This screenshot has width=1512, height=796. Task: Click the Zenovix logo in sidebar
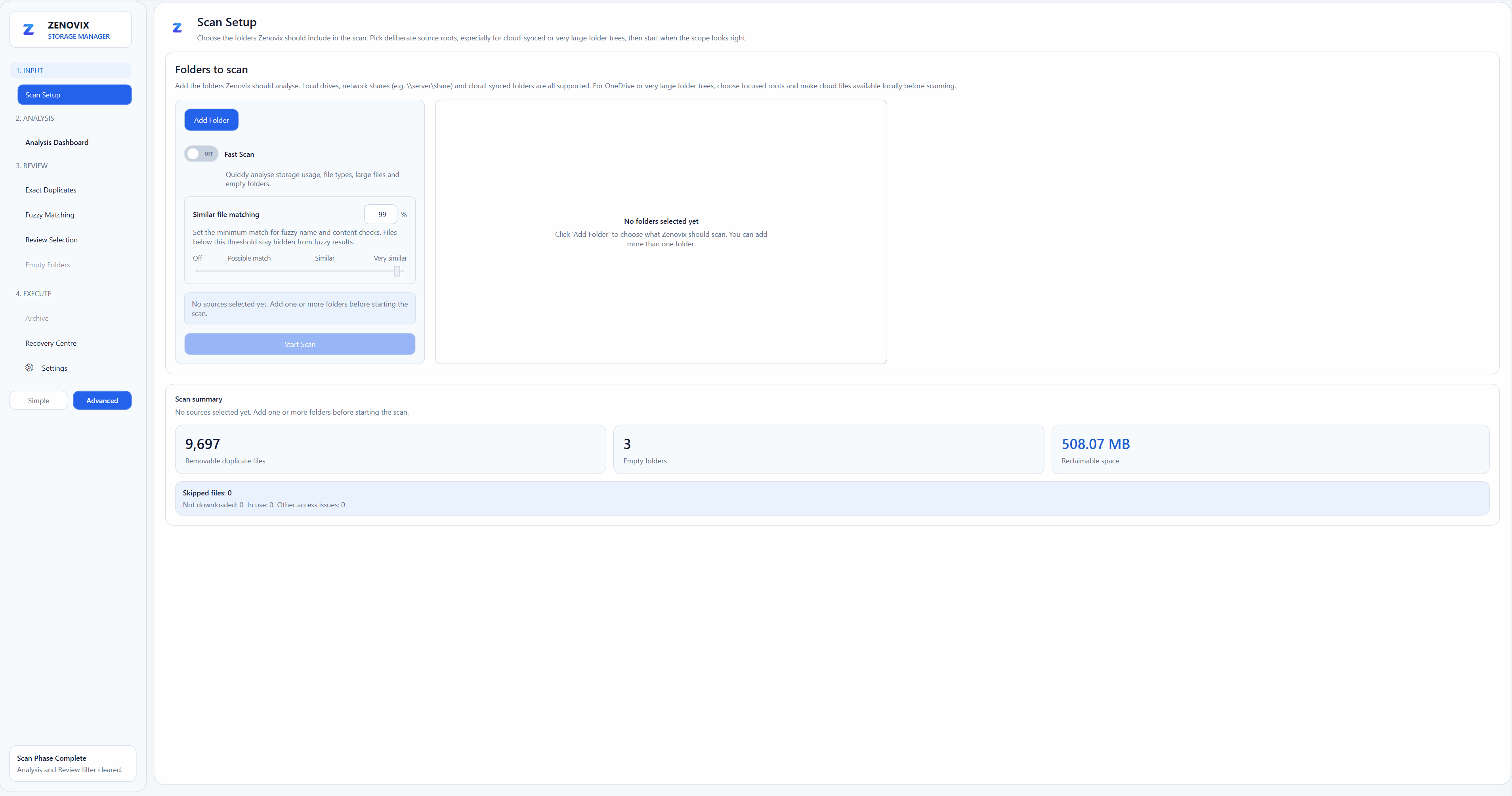pyautogui.click(x=28, y=29)
